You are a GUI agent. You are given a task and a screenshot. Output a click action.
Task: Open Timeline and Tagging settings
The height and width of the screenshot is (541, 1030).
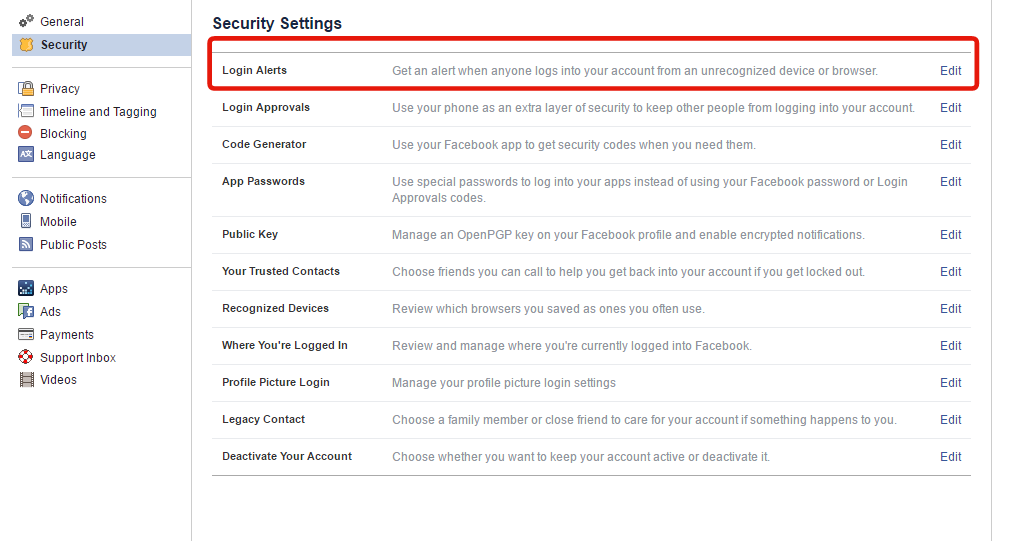[98, 112]
